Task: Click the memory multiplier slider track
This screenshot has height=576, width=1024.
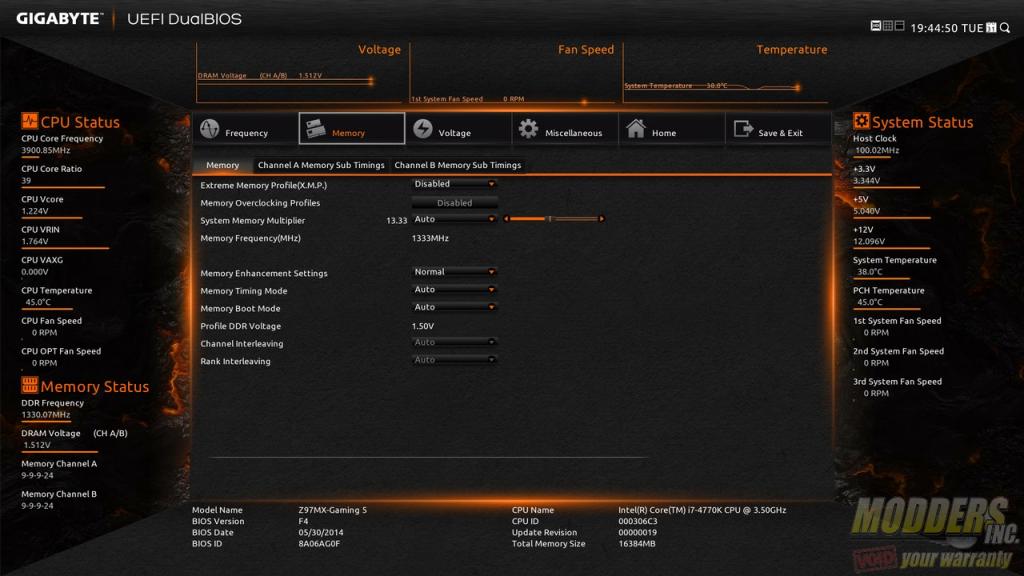Action: click(x=555, y=219)
